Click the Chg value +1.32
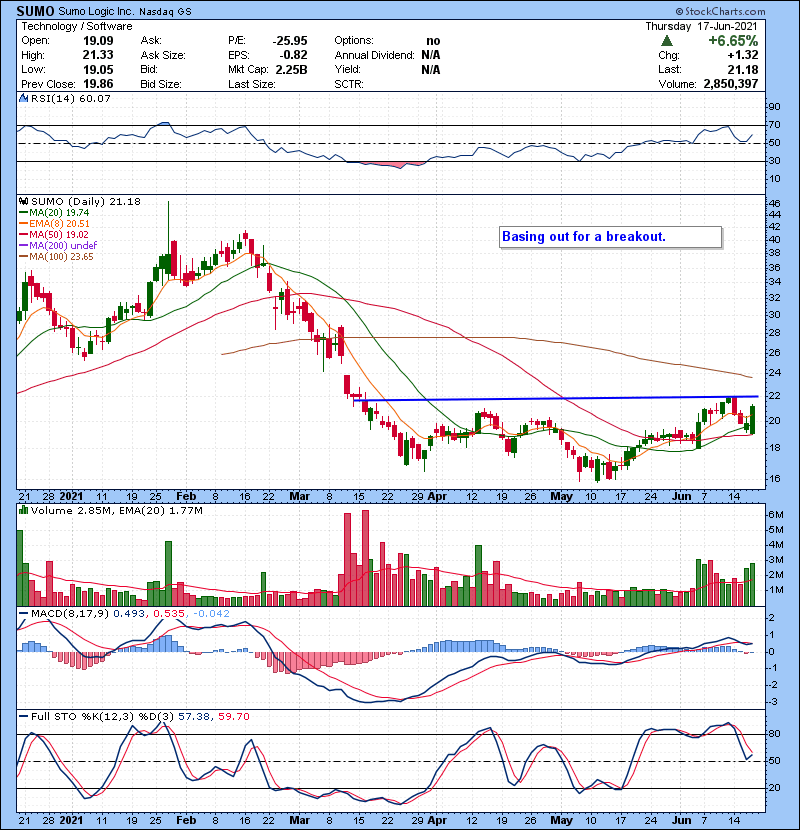Viewport: 800px width, 830px height. (743, 55)
